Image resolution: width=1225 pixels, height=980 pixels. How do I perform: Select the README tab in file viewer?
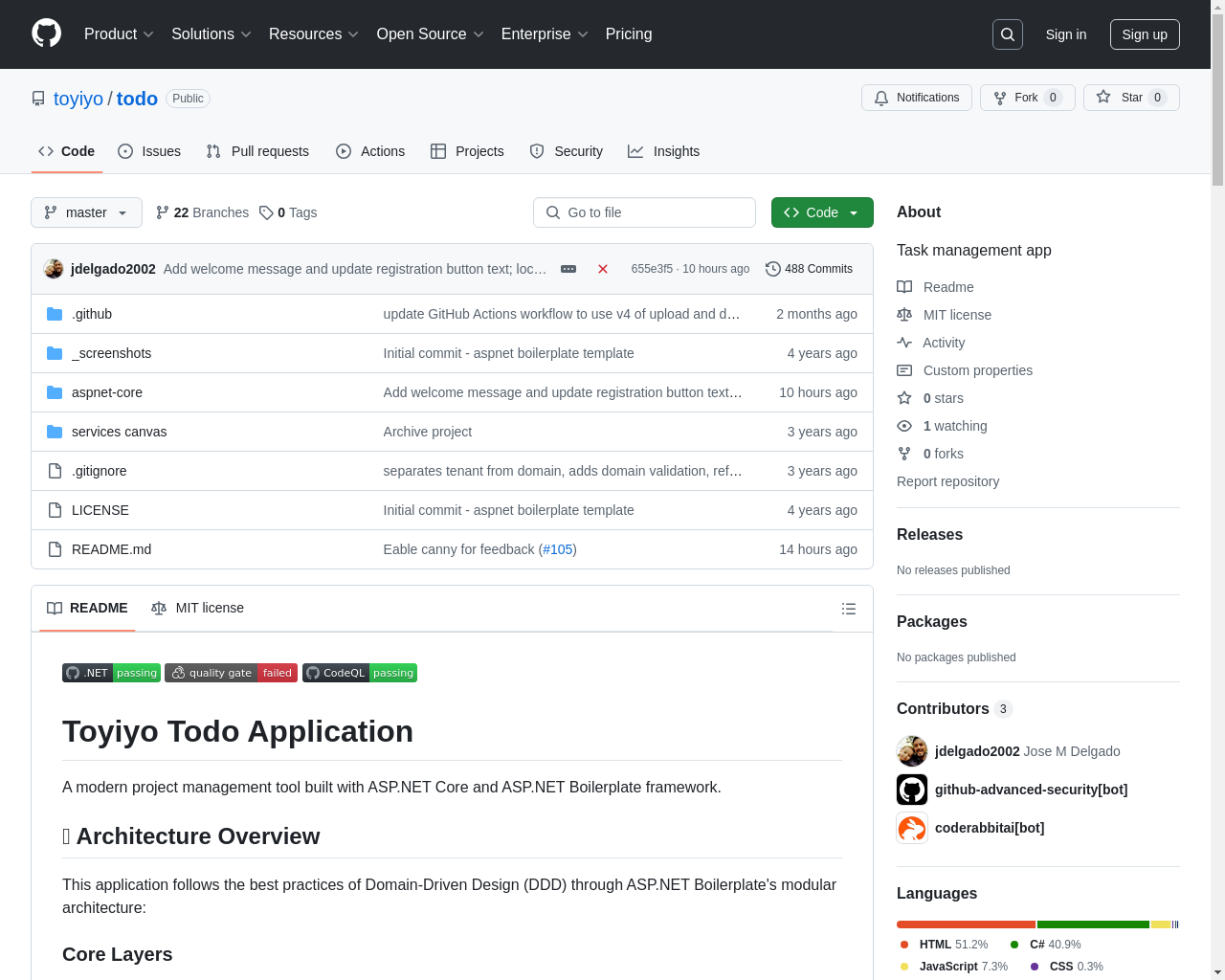point(87,608)
